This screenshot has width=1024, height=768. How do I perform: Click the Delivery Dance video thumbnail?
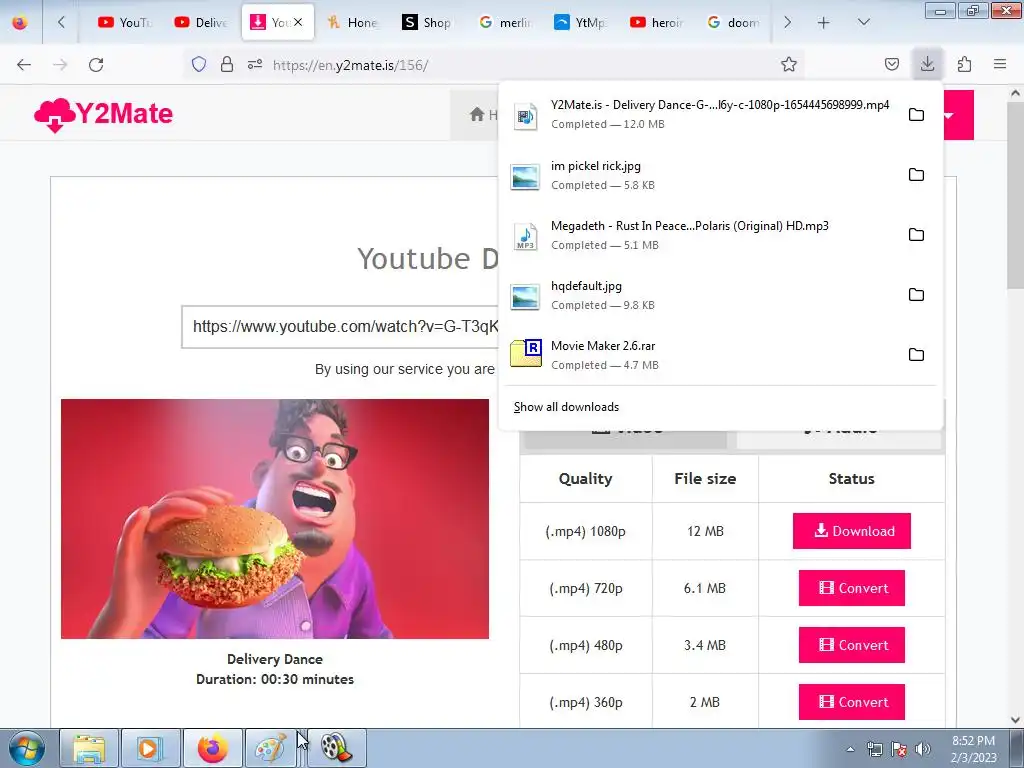pyautogui.click(x=275, y=519)
